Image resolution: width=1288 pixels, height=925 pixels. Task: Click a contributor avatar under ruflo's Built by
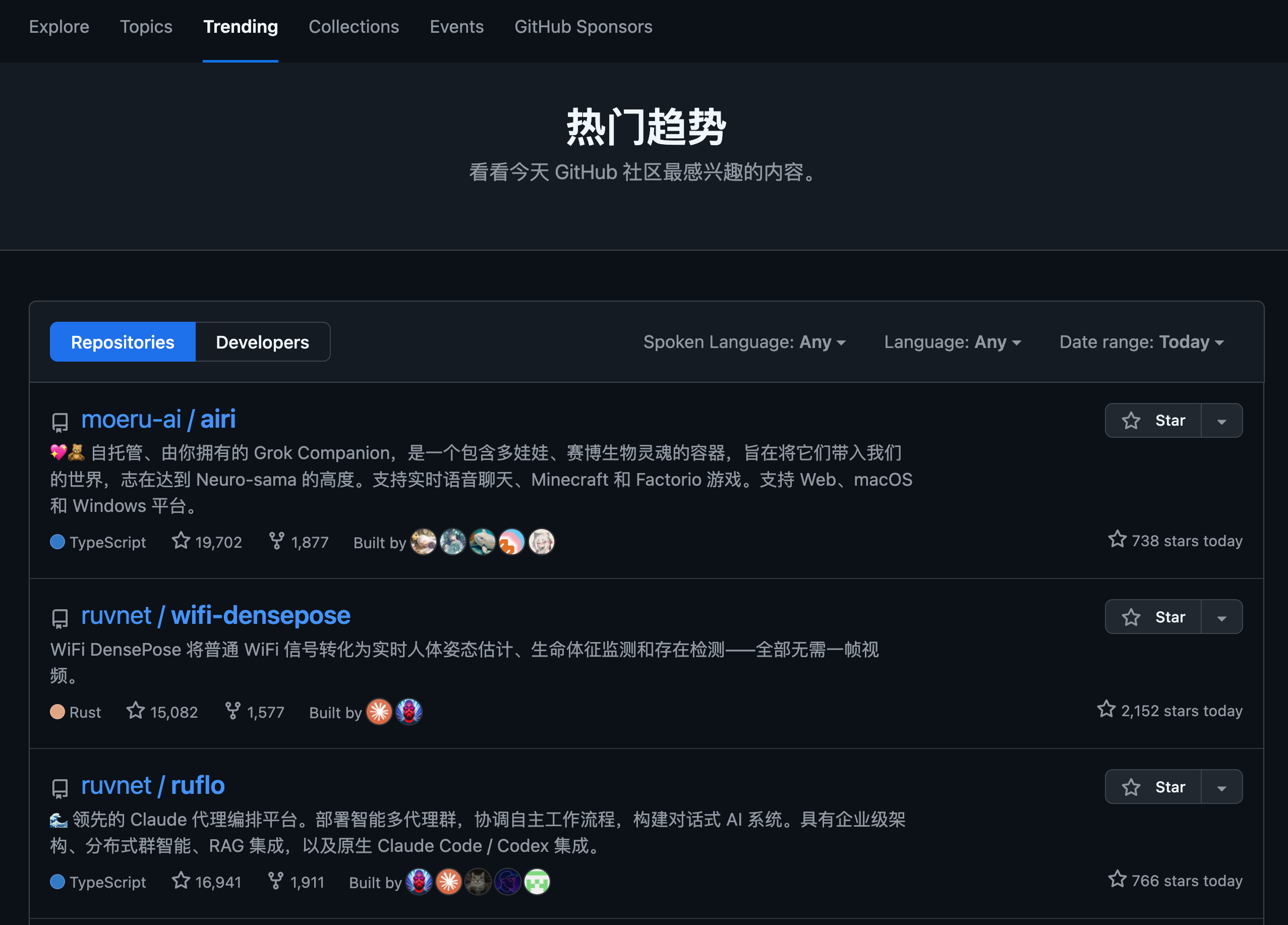tap(419, 881)
